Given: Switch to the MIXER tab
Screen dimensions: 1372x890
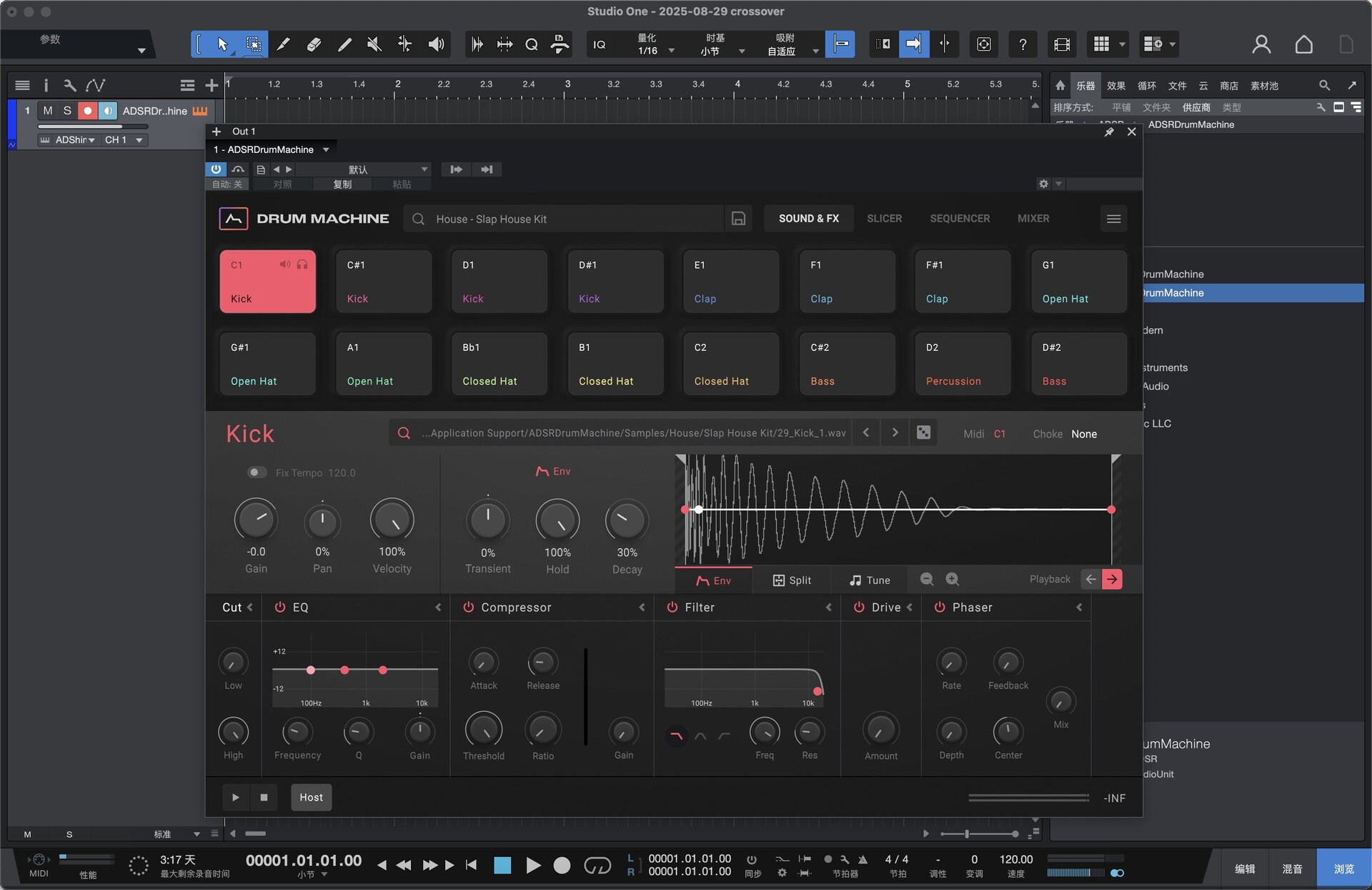Looking at the screenshot, I should tap(1033, 219).
